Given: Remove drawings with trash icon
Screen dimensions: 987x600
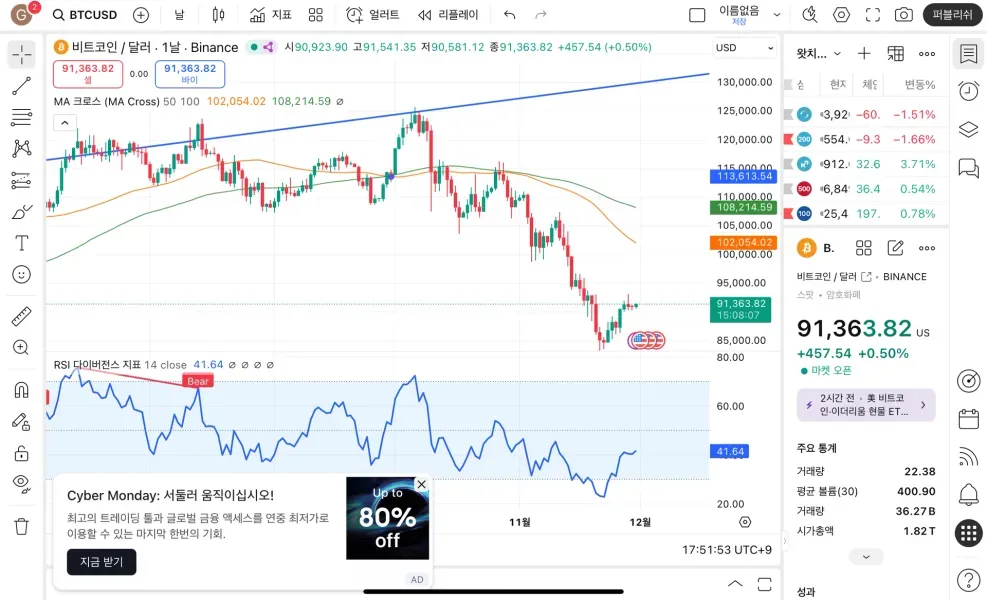Looking at the screenshot, I should pos(21,526).
